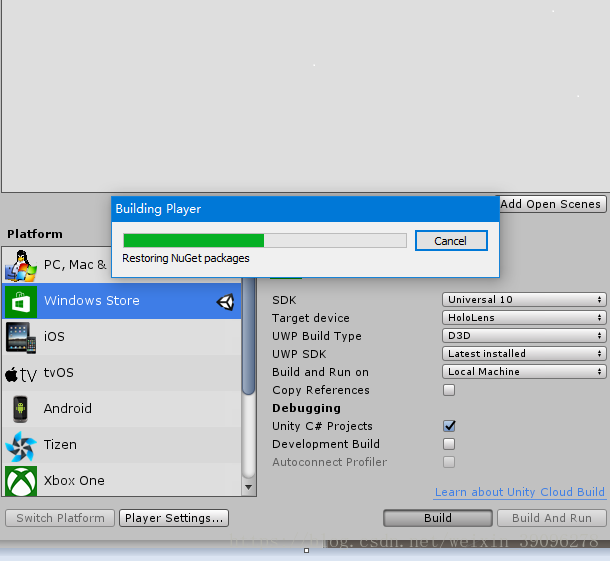Click the Autoconnect Profiler label
The height and width of the screenshot is (561, 610).
tap(330, 462)
